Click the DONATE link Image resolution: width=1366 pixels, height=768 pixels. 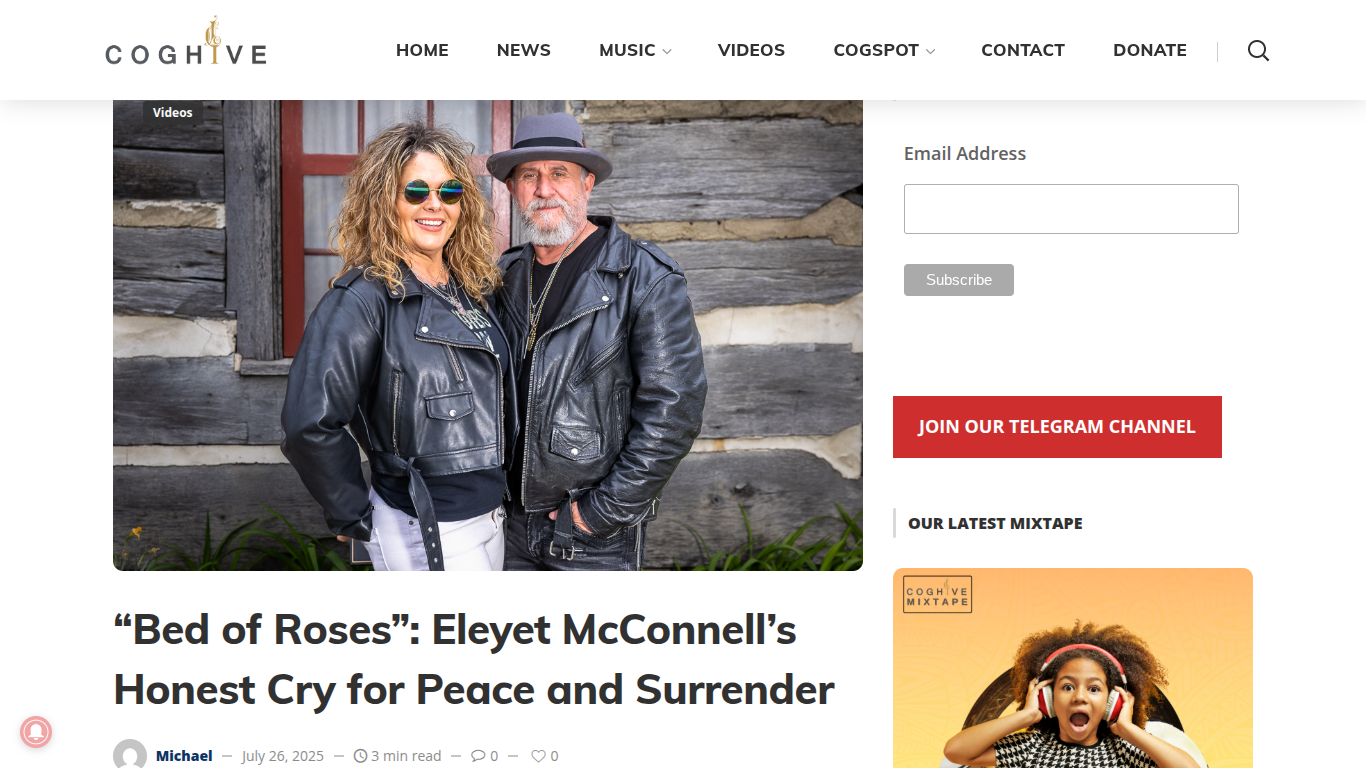coord(1150,50)
